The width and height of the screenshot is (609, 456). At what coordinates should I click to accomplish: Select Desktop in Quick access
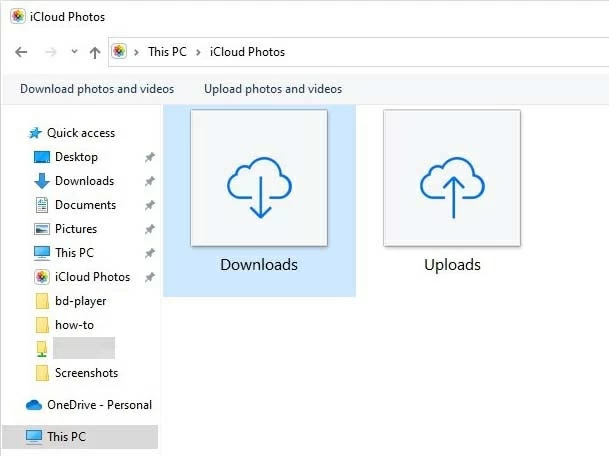coord(76,157)
